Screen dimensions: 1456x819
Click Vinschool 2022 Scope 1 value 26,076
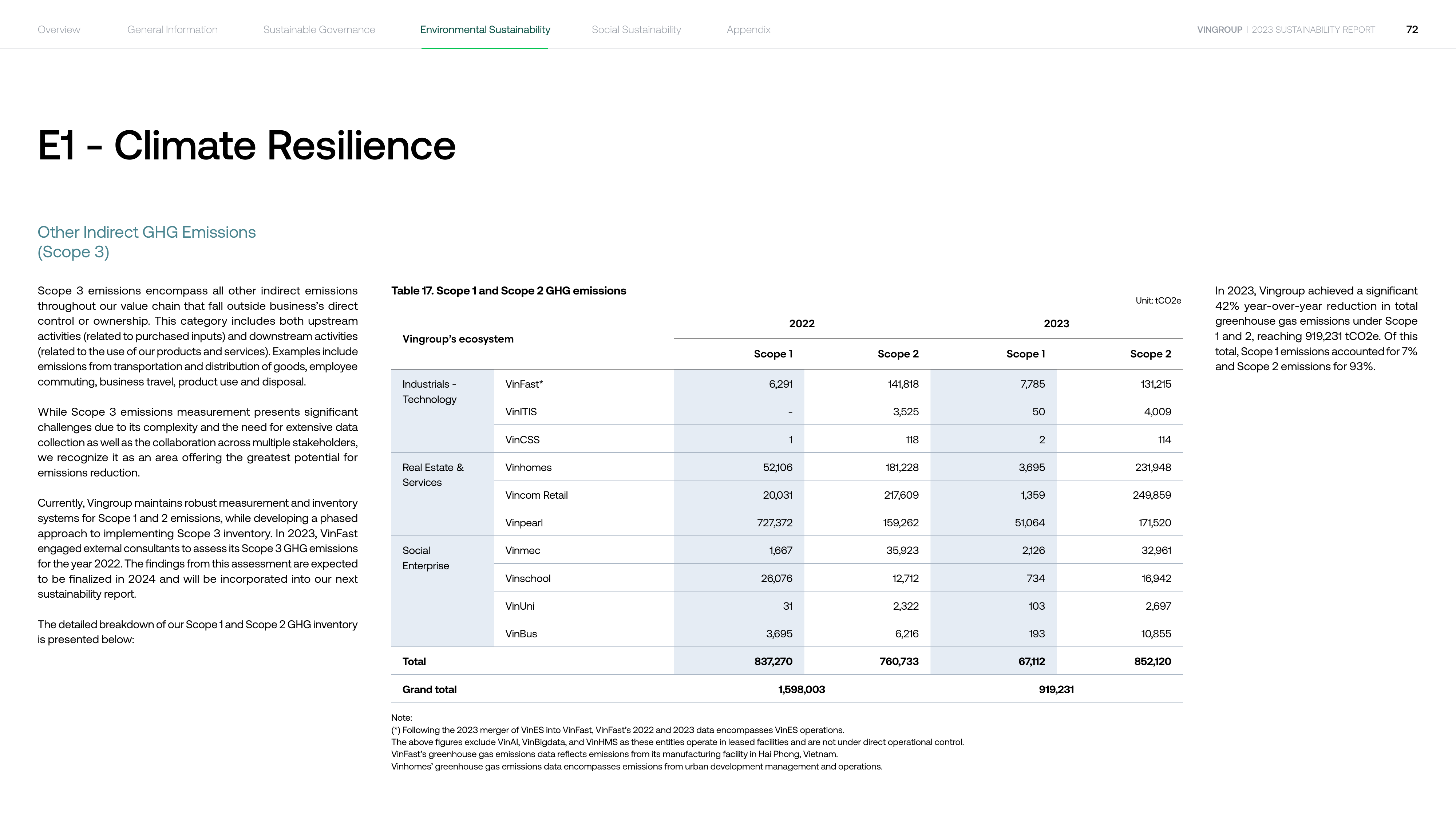click(x=777, y=579)
